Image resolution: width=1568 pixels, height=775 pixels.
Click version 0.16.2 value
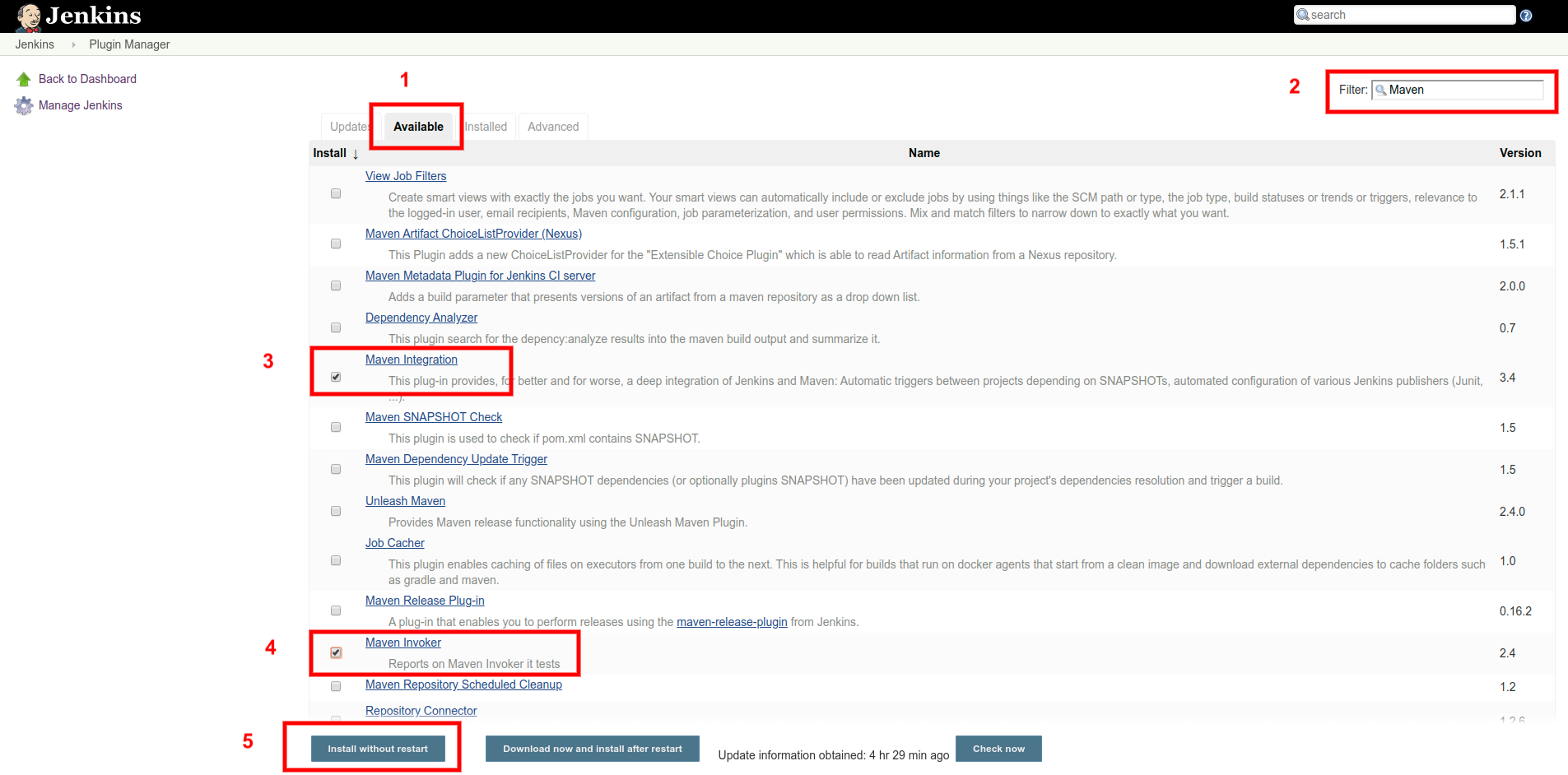tap(1515, 611)
